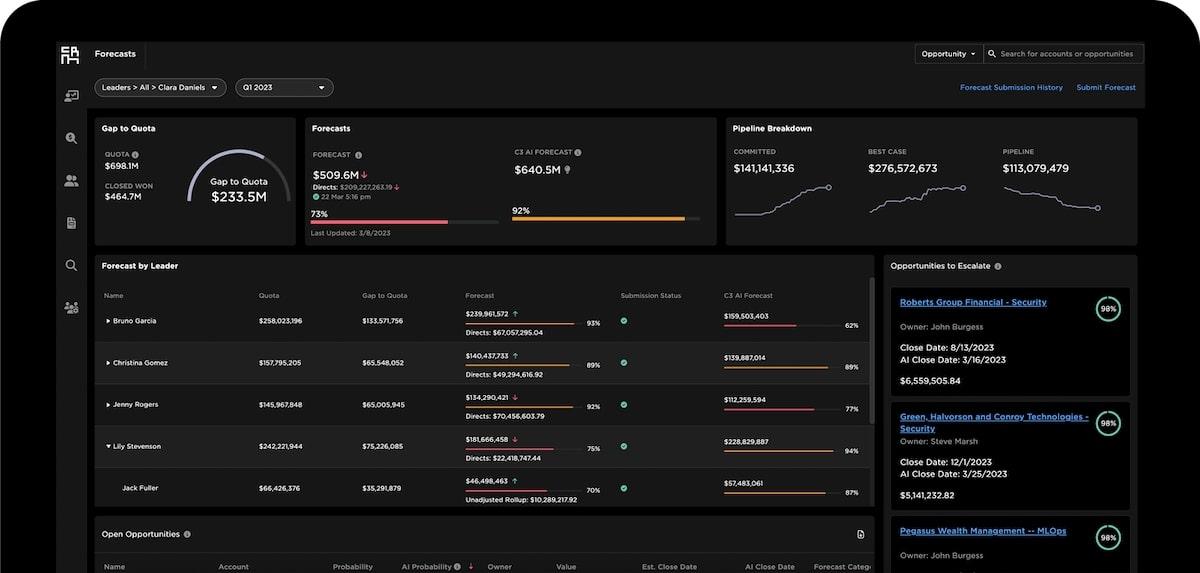Open Forecast Submission History
This screenshot has width=1200, height=573.
coord(1011,88)
